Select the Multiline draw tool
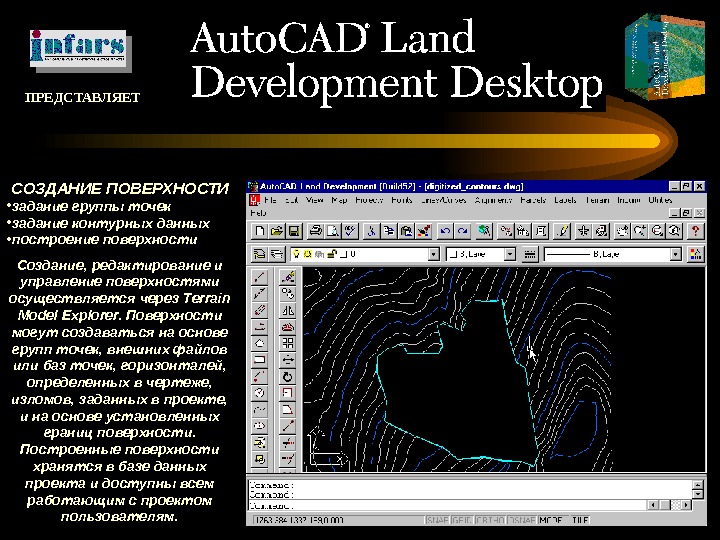The height and width of the screenshot is (540, 720). pos(260,310)
